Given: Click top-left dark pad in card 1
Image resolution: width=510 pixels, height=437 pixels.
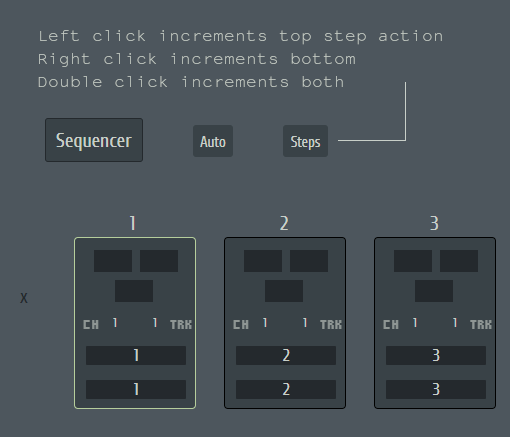Looking at the screenshot, I should pos(113,261).
